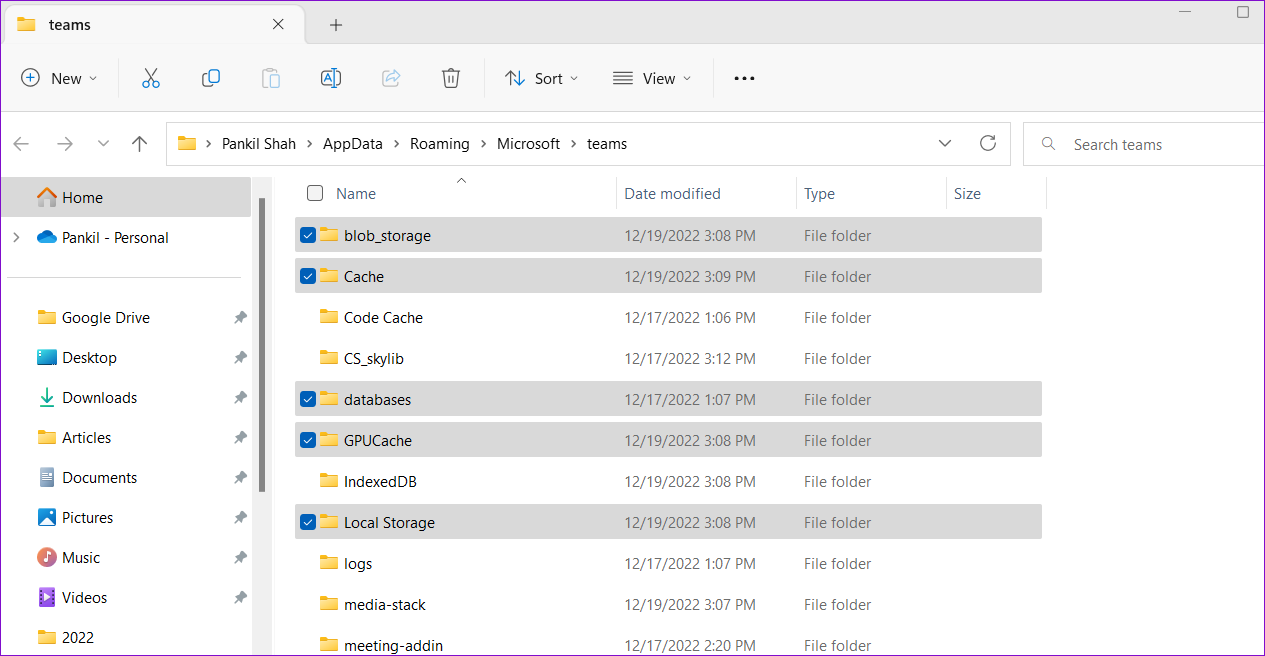Select the media-stack folder row

668,604
